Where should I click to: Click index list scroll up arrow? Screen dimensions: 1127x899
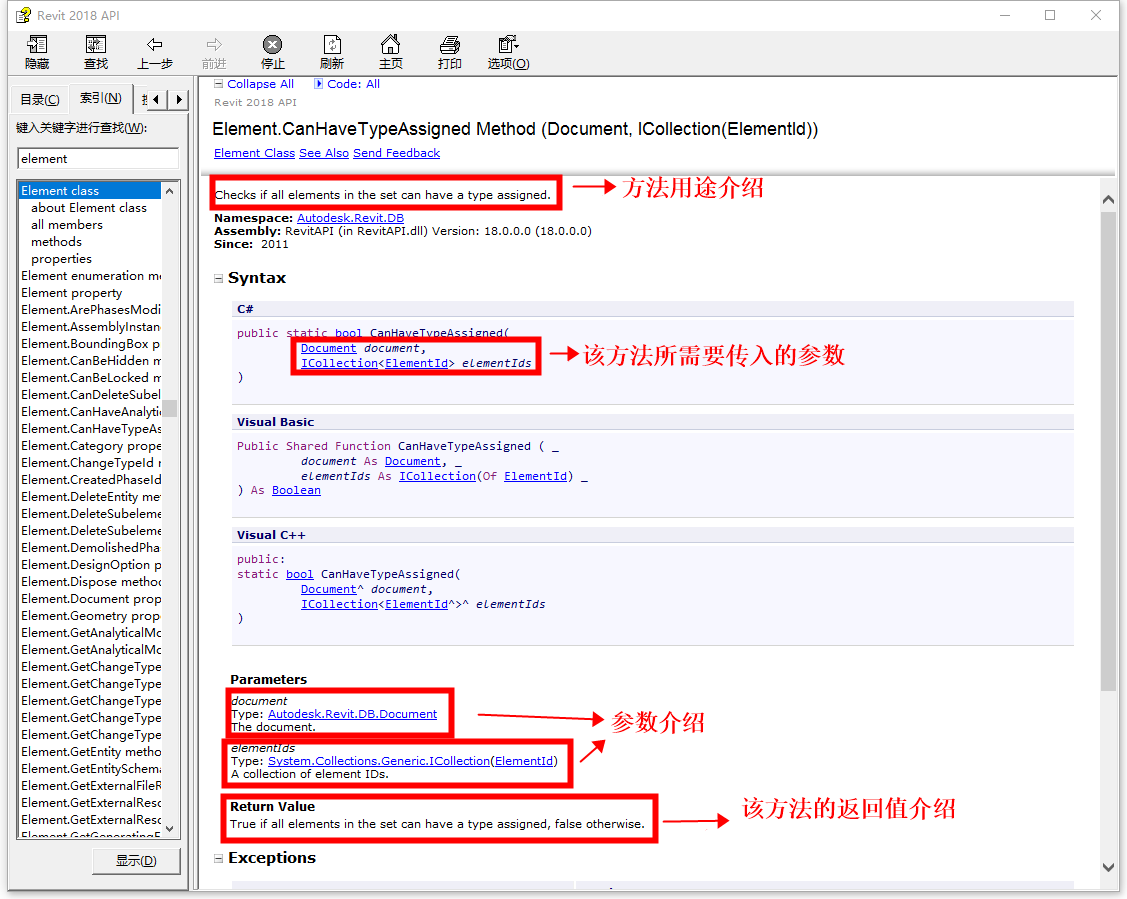click(170, 190)
